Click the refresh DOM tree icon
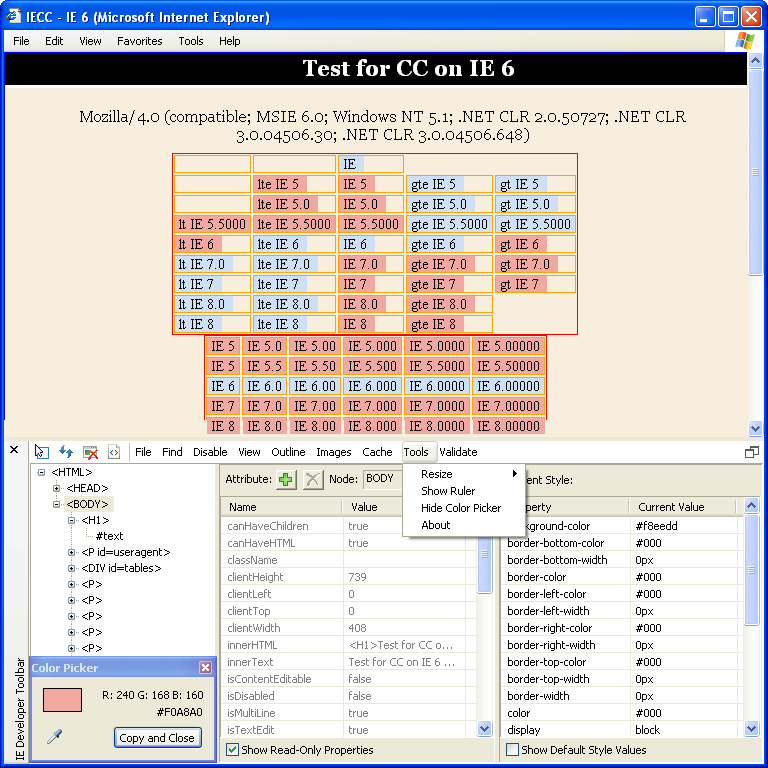The height and width of the screenshot is (768, 768). 66,452
